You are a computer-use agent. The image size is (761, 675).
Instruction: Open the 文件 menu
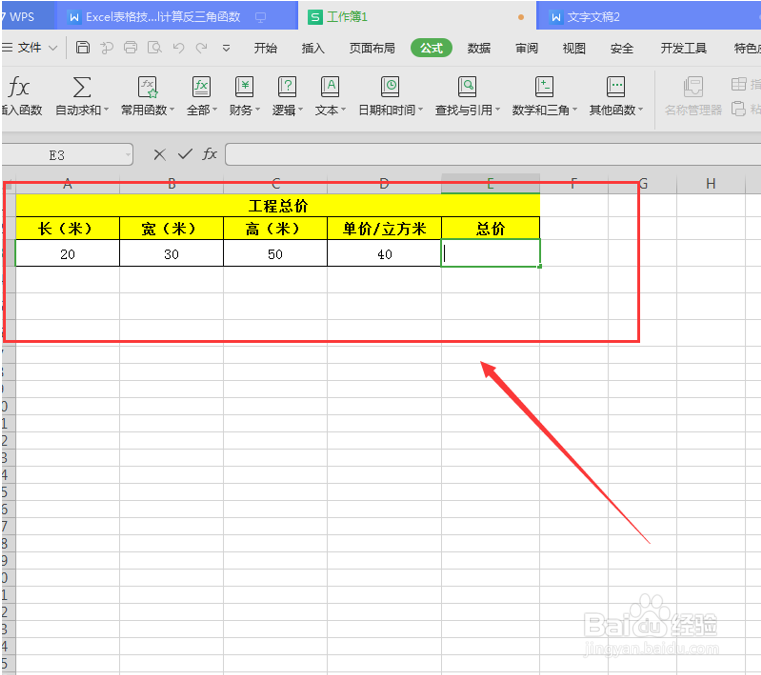[29, 48]
